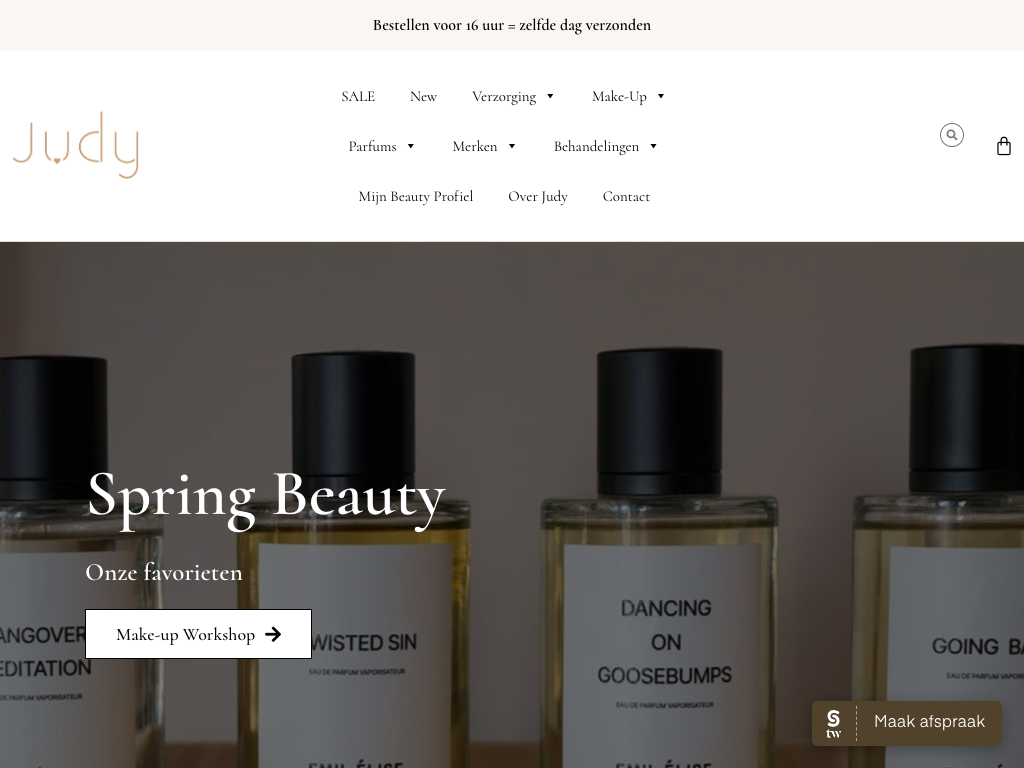
Task: Click the Make-up Workshop button
Action: click(199, 634)
